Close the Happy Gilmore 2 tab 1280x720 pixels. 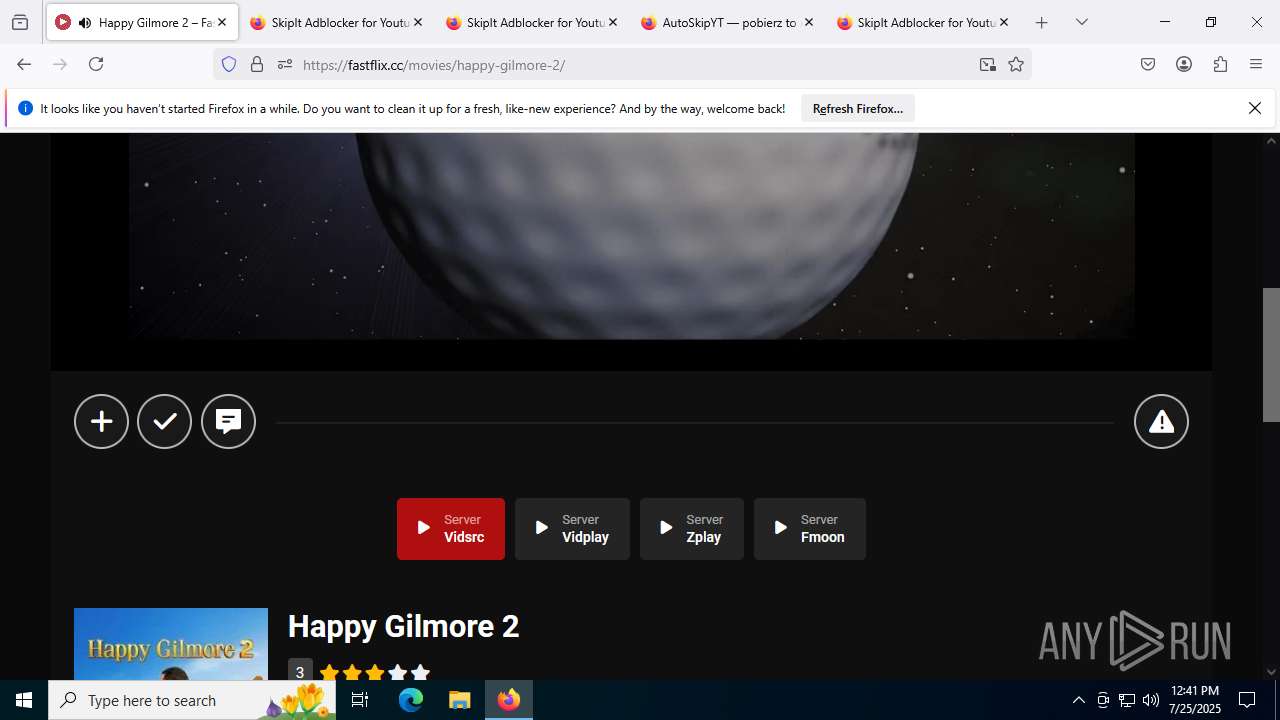222,22
